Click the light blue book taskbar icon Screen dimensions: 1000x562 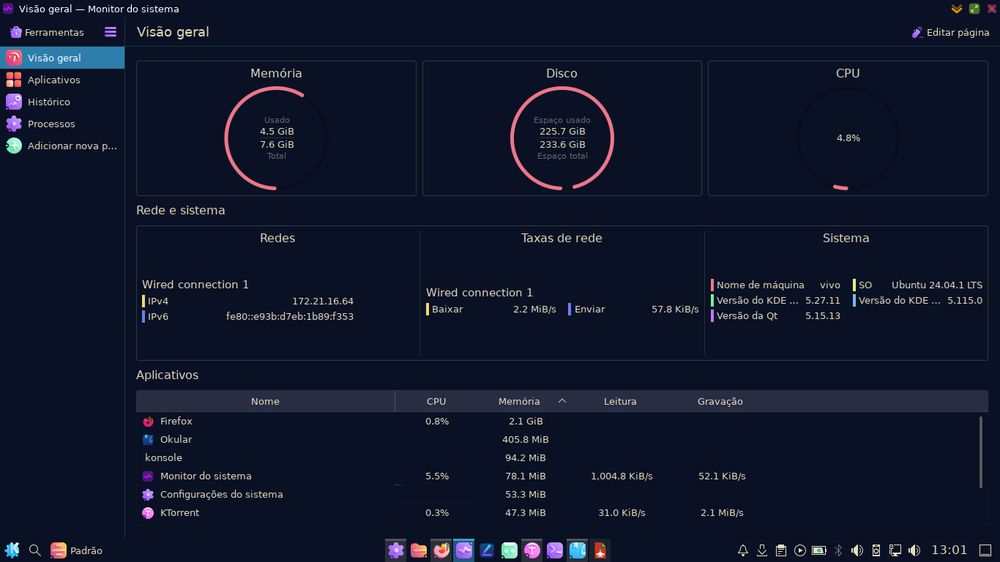click(x=577, y=550)
